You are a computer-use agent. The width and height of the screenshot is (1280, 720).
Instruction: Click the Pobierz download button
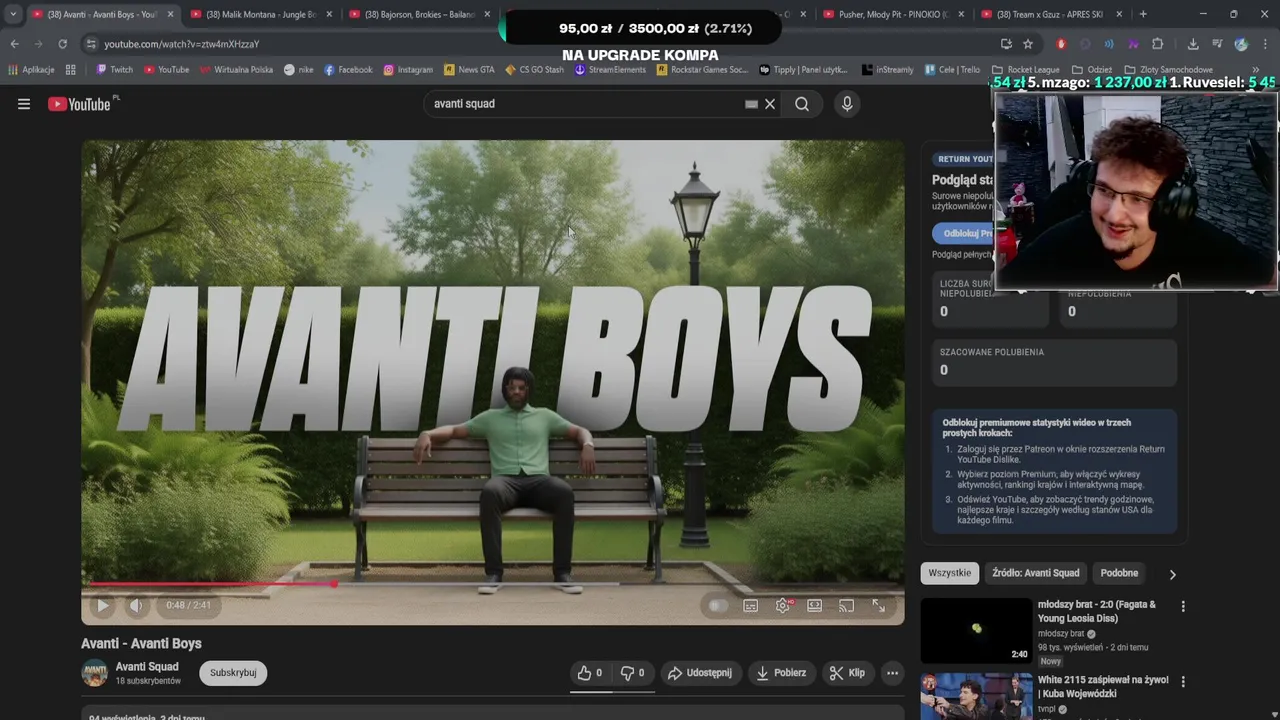click(x=781, y=673)
